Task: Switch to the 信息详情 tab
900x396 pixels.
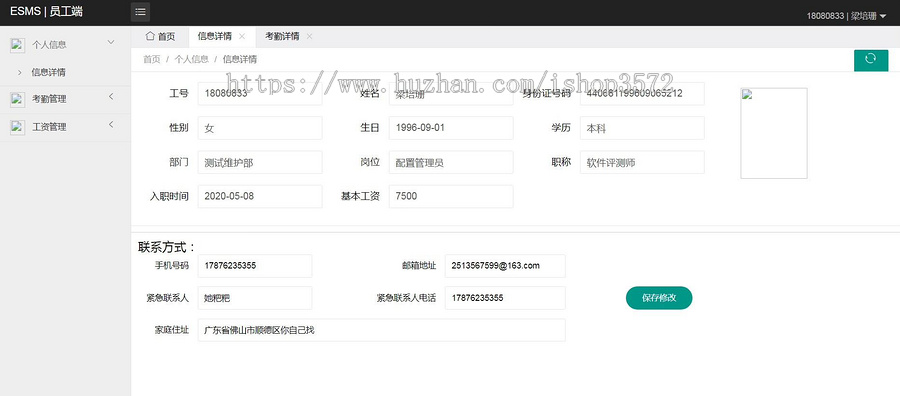Action: coord(222,36)
